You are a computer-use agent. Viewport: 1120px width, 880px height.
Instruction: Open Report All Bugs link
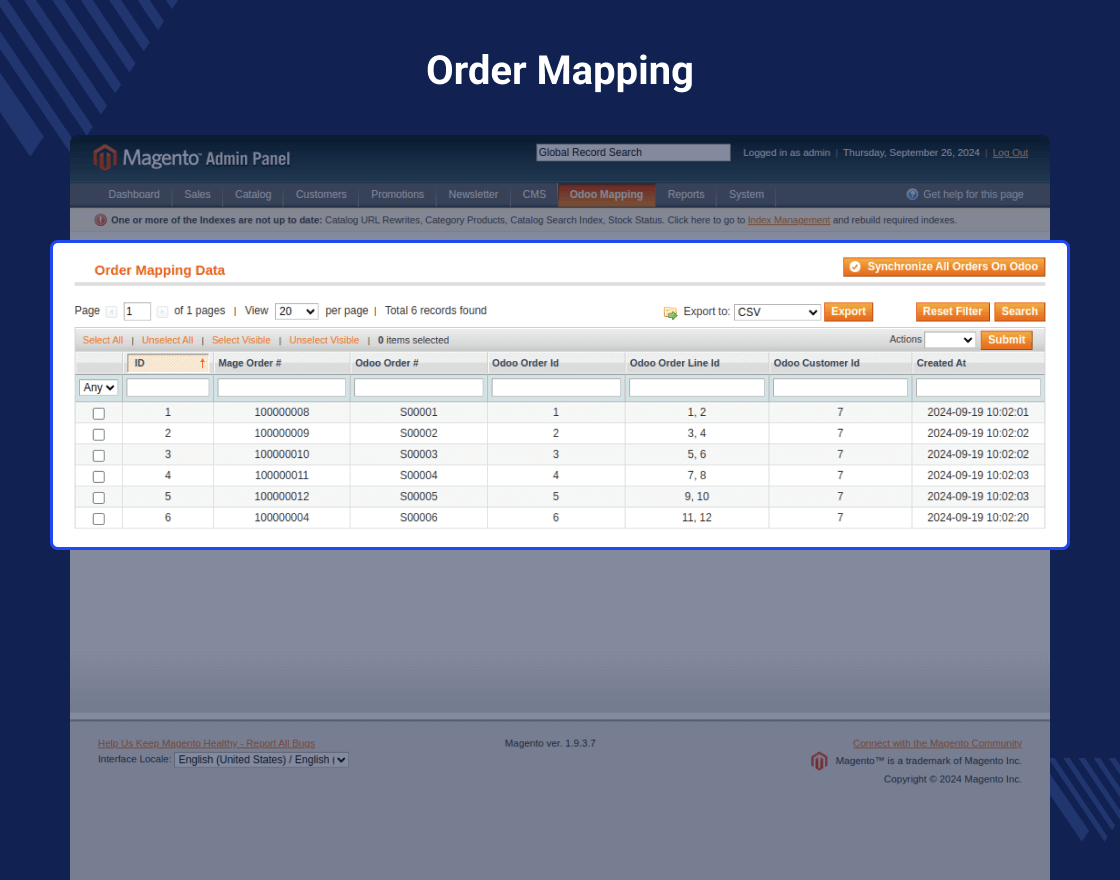206,744
